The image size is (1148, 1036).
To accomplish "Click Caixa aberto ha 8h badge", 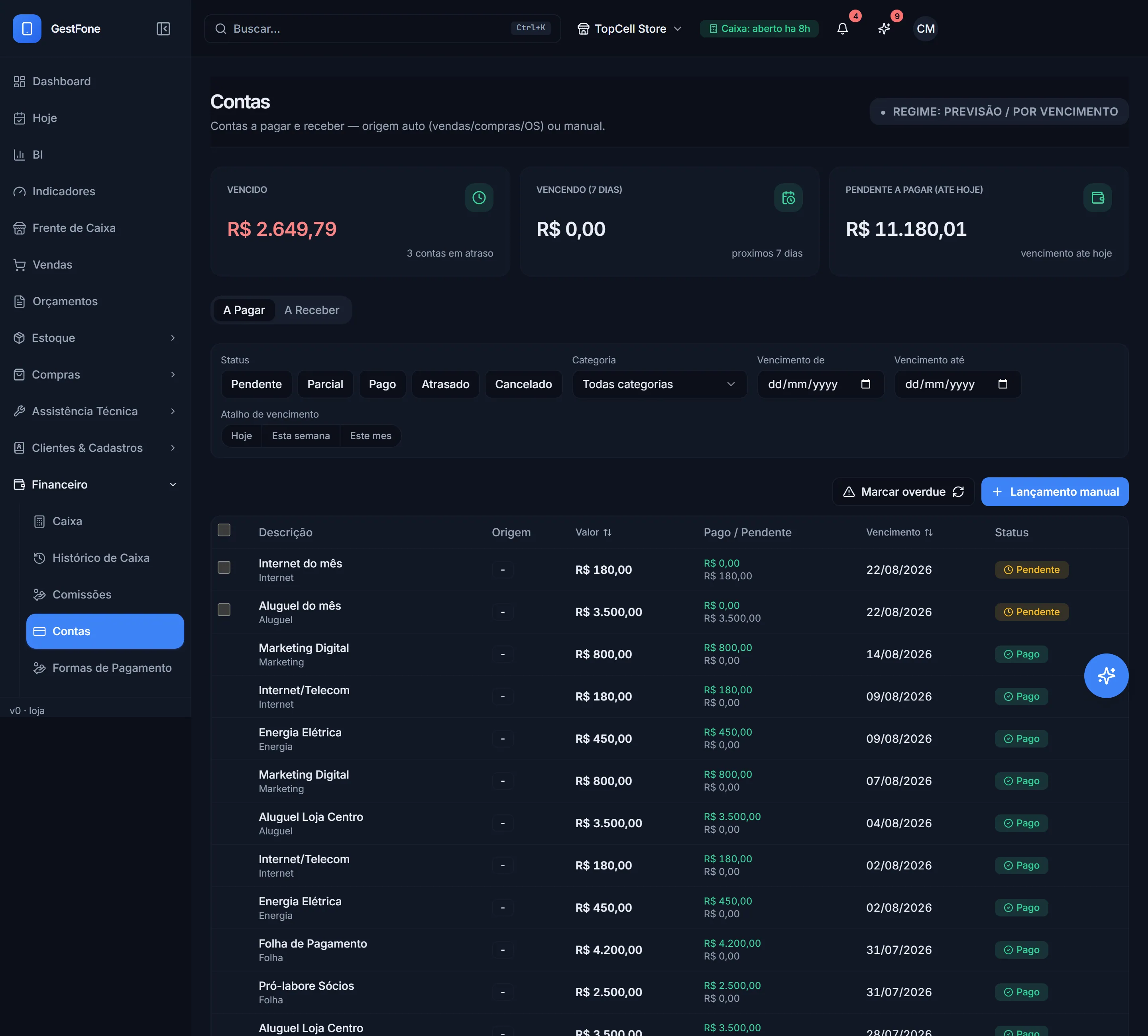I will click(759, 28).
